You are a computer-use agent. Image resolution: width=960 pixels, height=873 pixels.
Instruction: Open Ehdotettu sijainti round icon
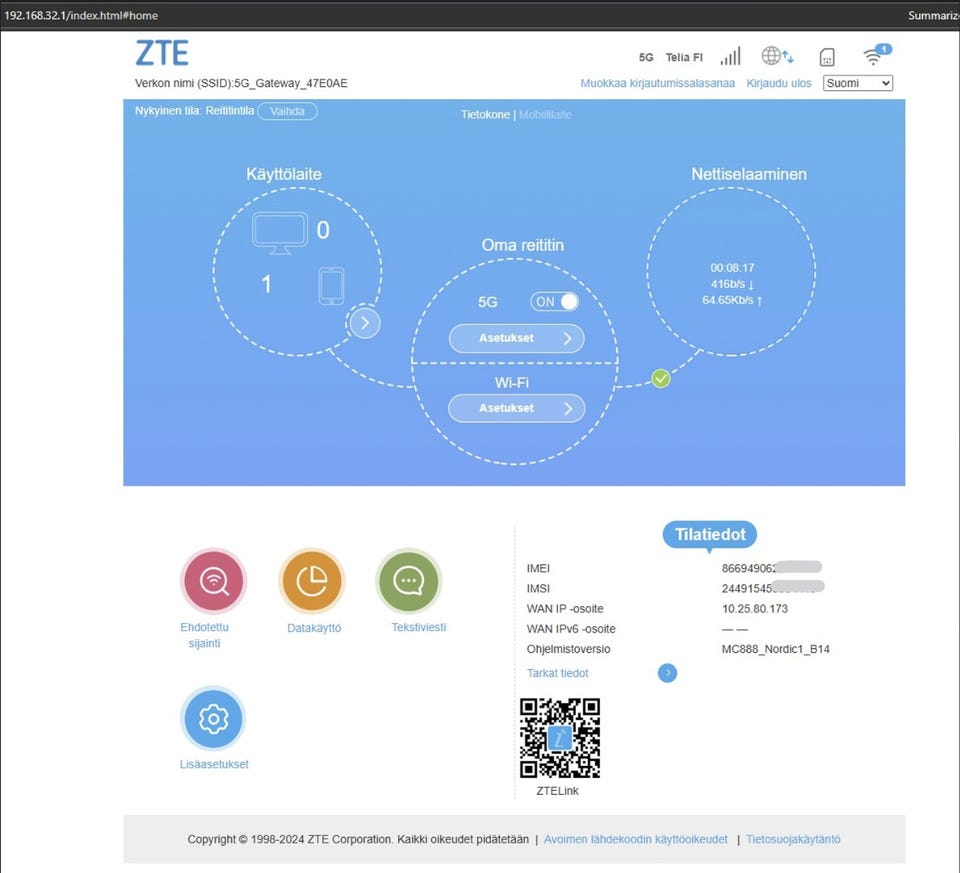214,581
